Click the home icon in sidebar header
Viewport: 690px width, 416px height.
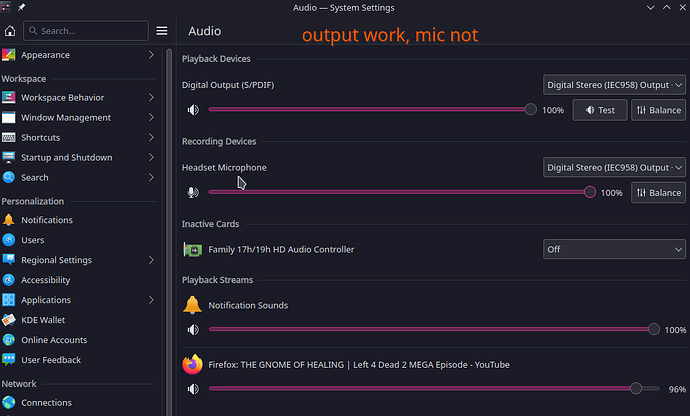click(x=11, y=31)
